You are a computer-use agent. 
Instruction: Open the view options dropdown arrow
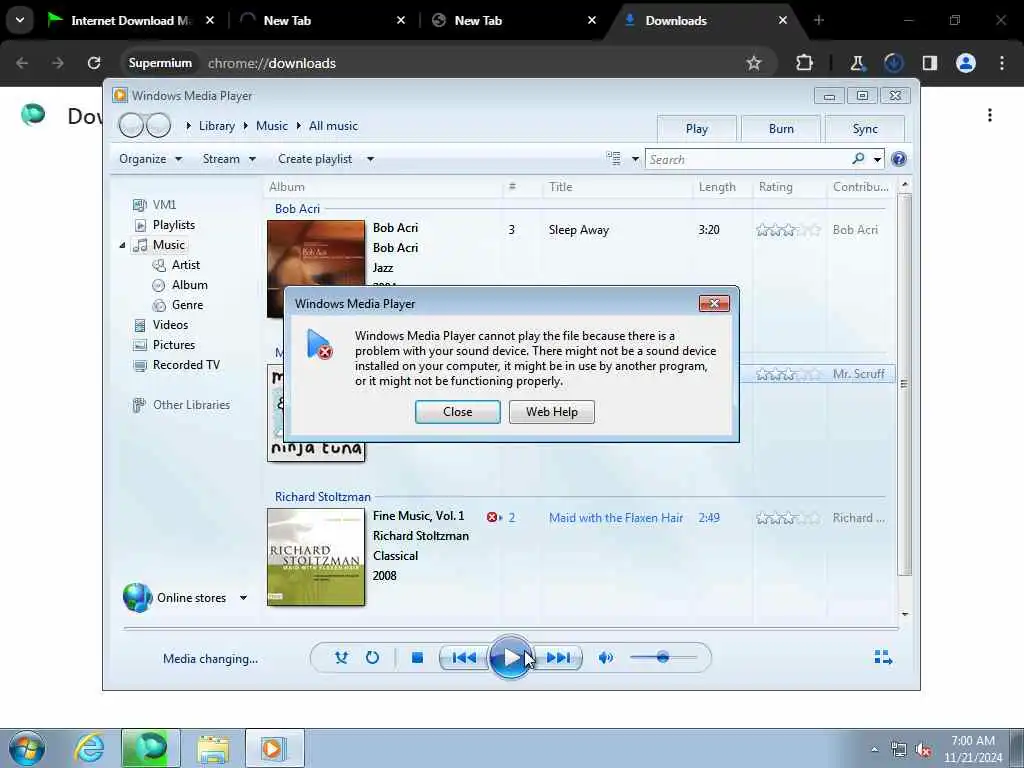coord(635,159)
